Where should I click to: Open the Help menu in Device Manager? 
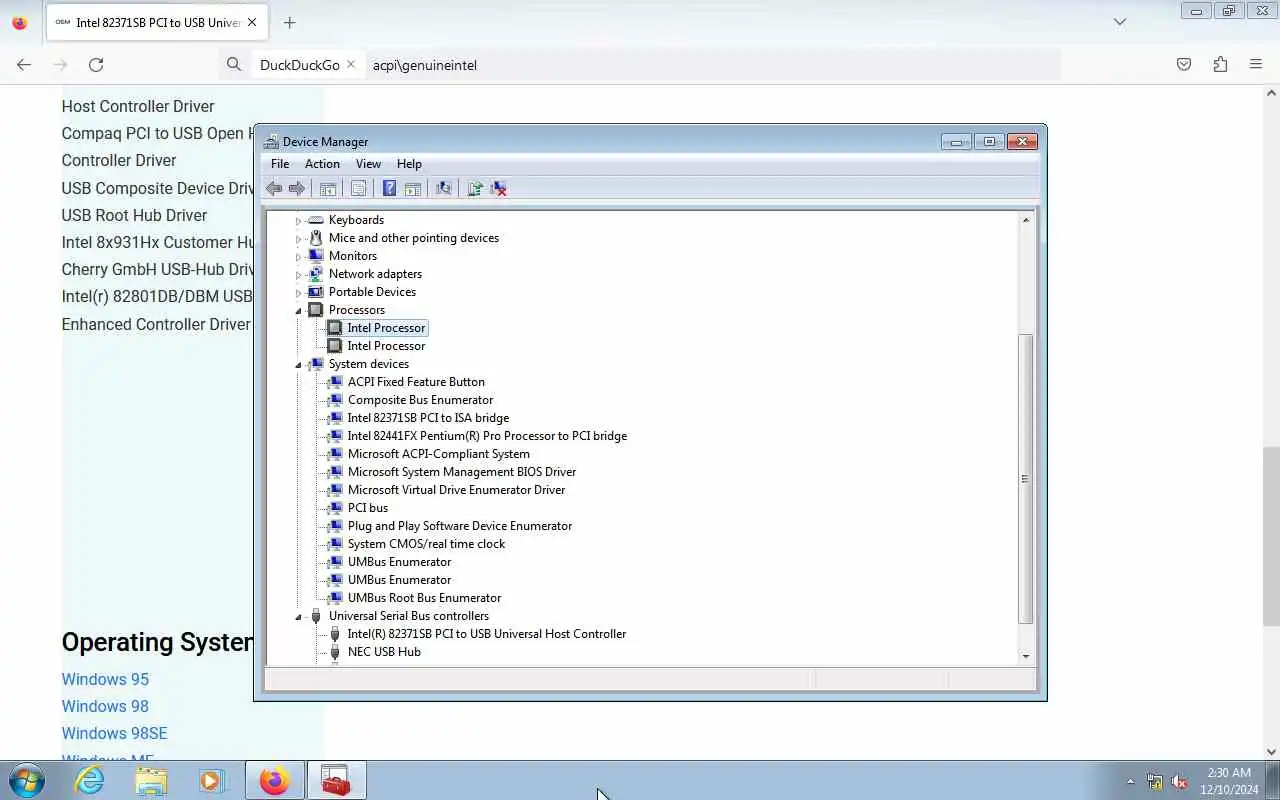click(x=409, y=164)
